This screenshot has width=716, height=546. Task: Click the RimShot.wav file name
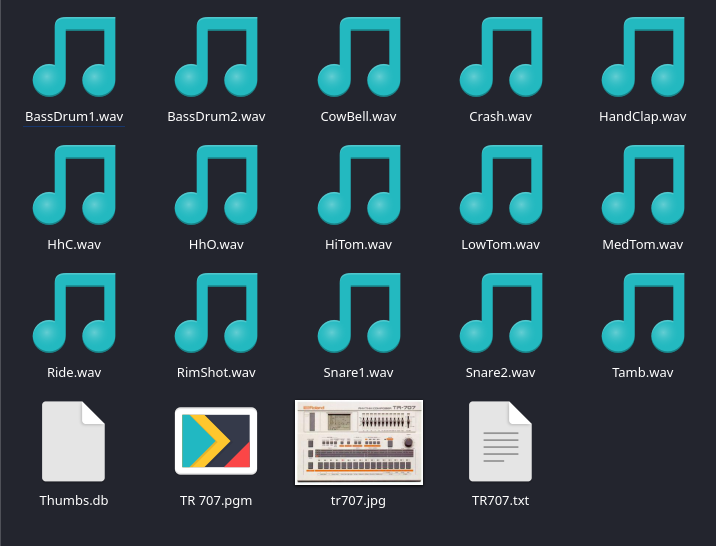(x=216, y=373)
